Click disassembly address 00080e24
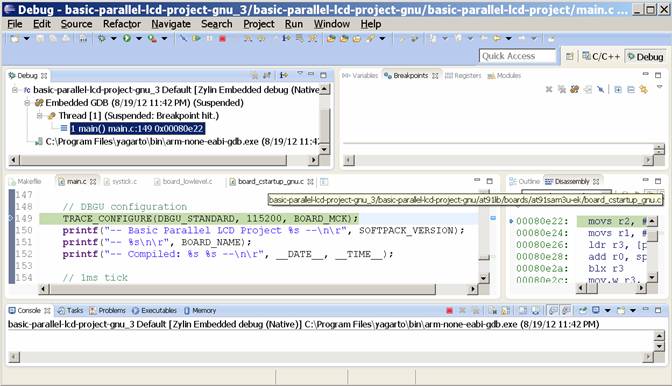The width and height of the screenshot is (672, 386). [542, 233]
